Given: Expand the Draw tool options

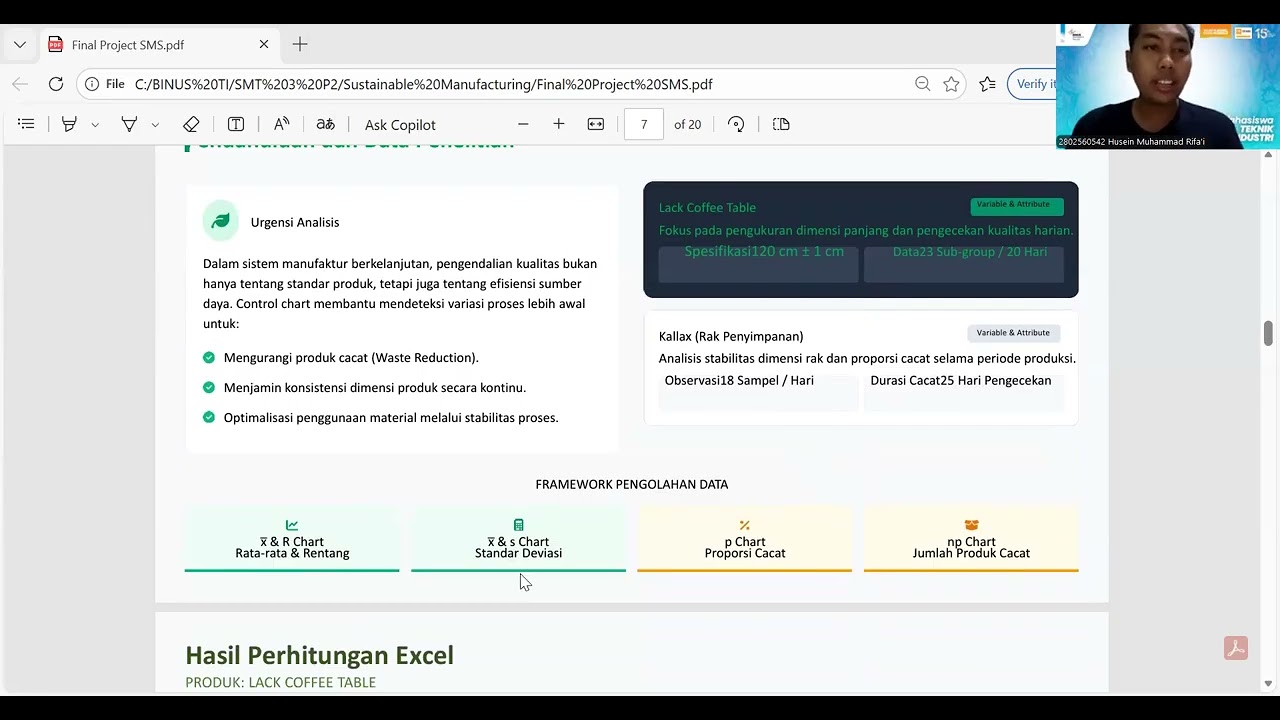Looking at the screenshot, I should (x=155, y=124).
